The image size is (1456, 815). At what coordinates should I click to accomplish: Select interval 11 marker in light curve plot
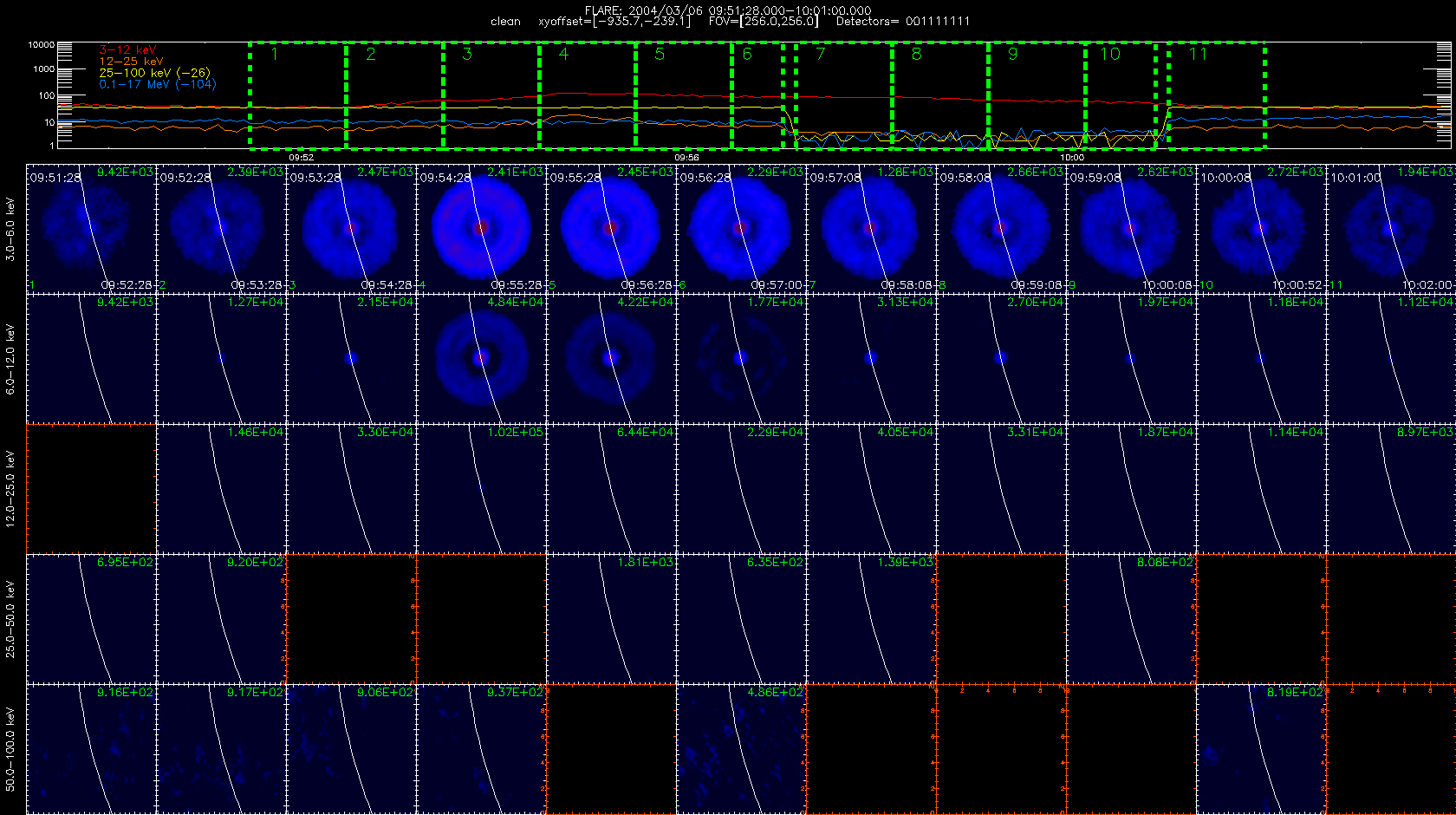coord(1198,54)
